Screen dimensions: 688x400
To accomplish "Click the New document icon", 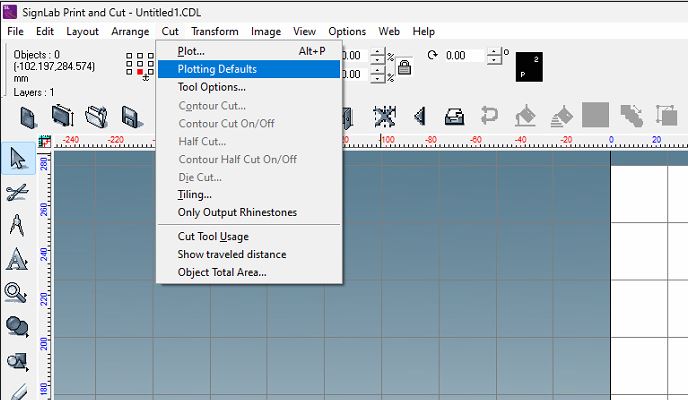I will [29, 118].
